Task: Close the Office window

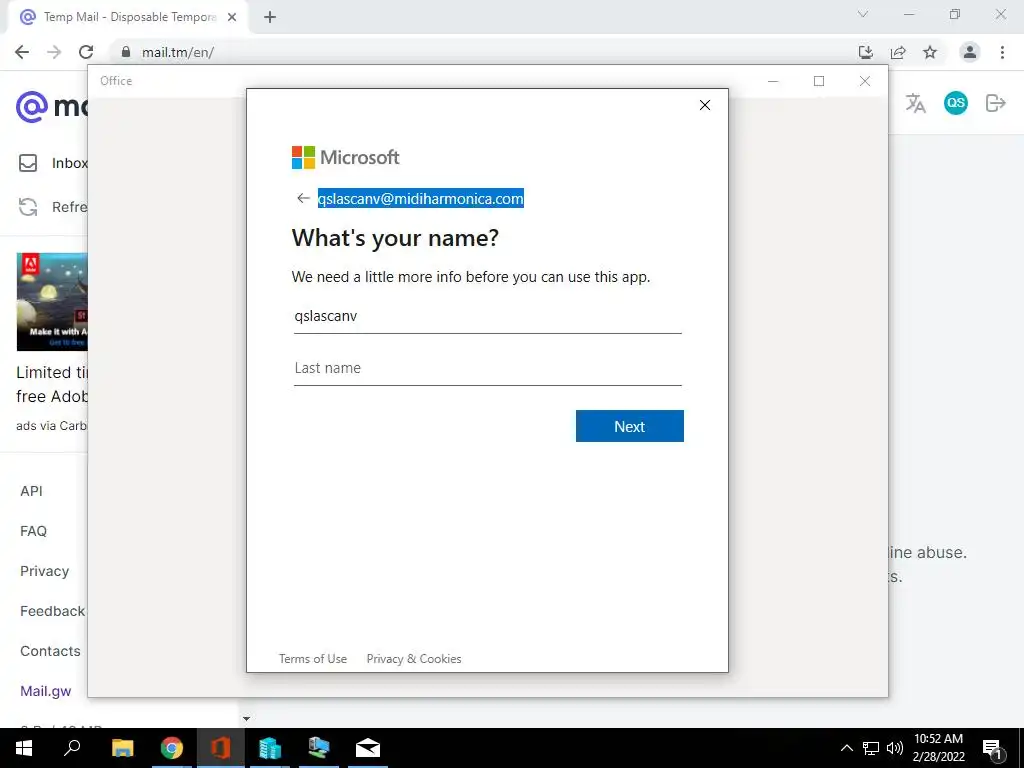Action: coord(865,81)
